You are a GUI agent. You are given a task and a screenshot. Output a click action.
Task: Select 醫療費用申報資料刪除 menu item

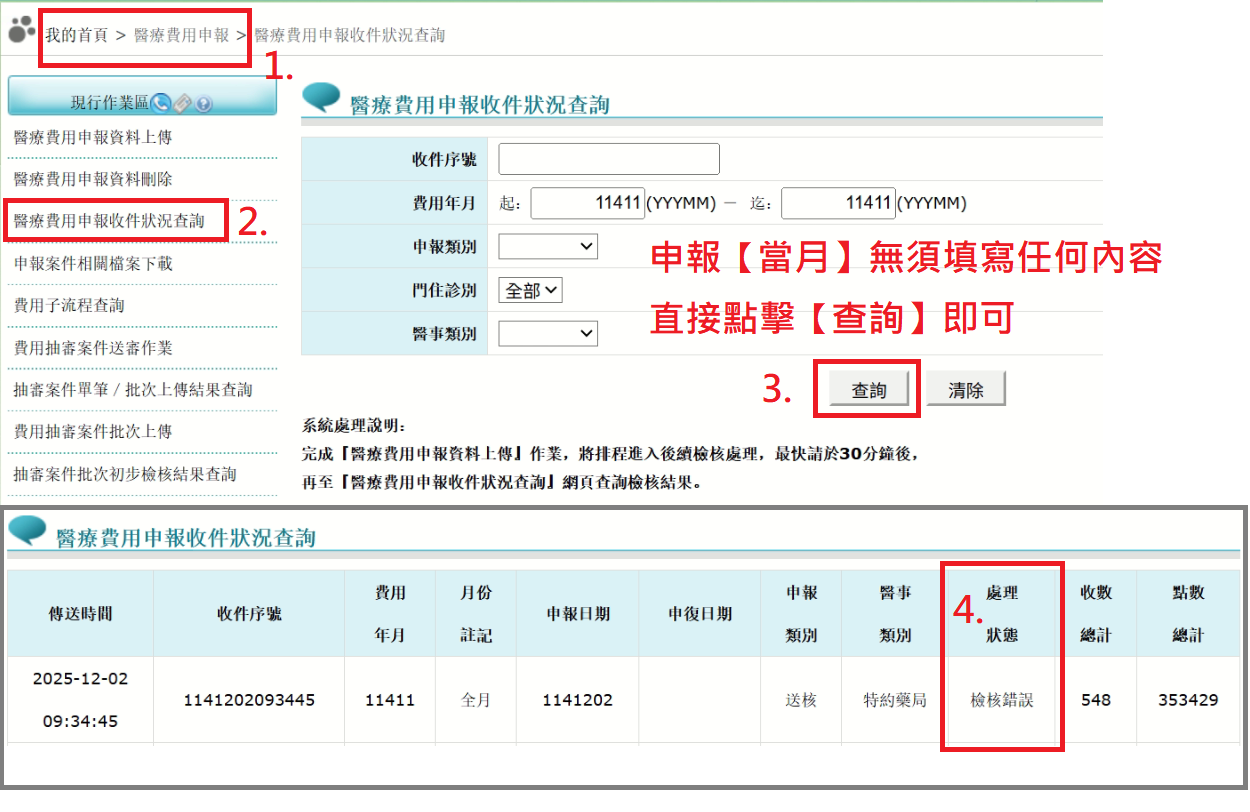click(x=92, y=179)
